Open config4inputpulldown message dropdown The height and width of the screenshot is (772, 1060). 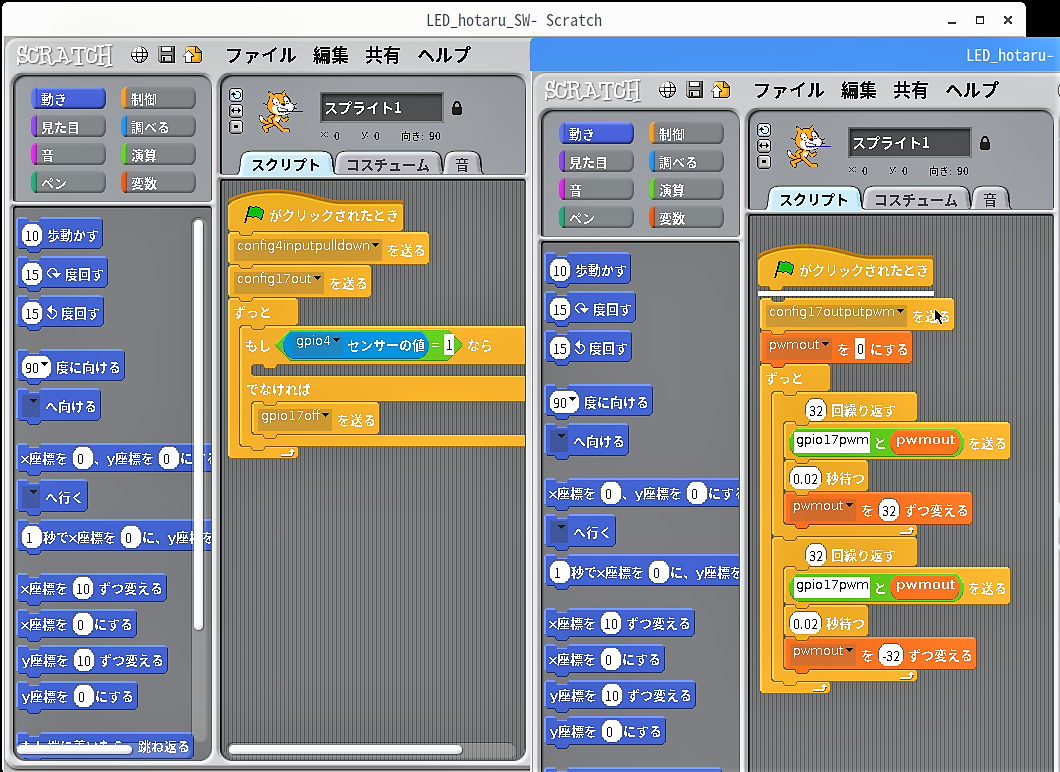click(375, 246)
